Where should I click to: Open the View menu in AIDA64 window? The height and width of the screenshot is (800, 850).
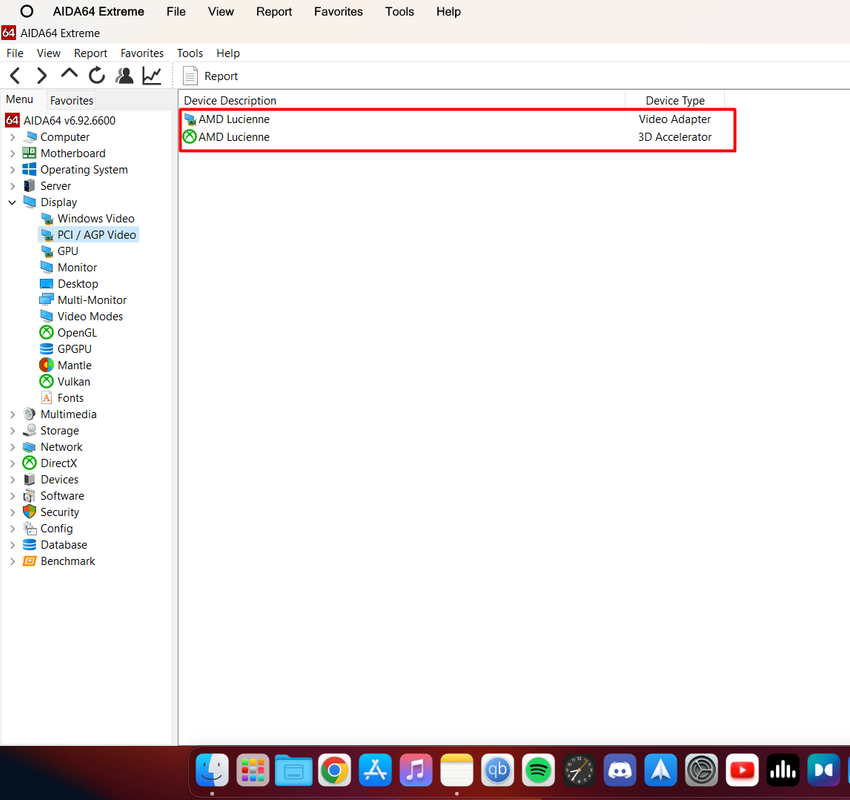(48, 53)
